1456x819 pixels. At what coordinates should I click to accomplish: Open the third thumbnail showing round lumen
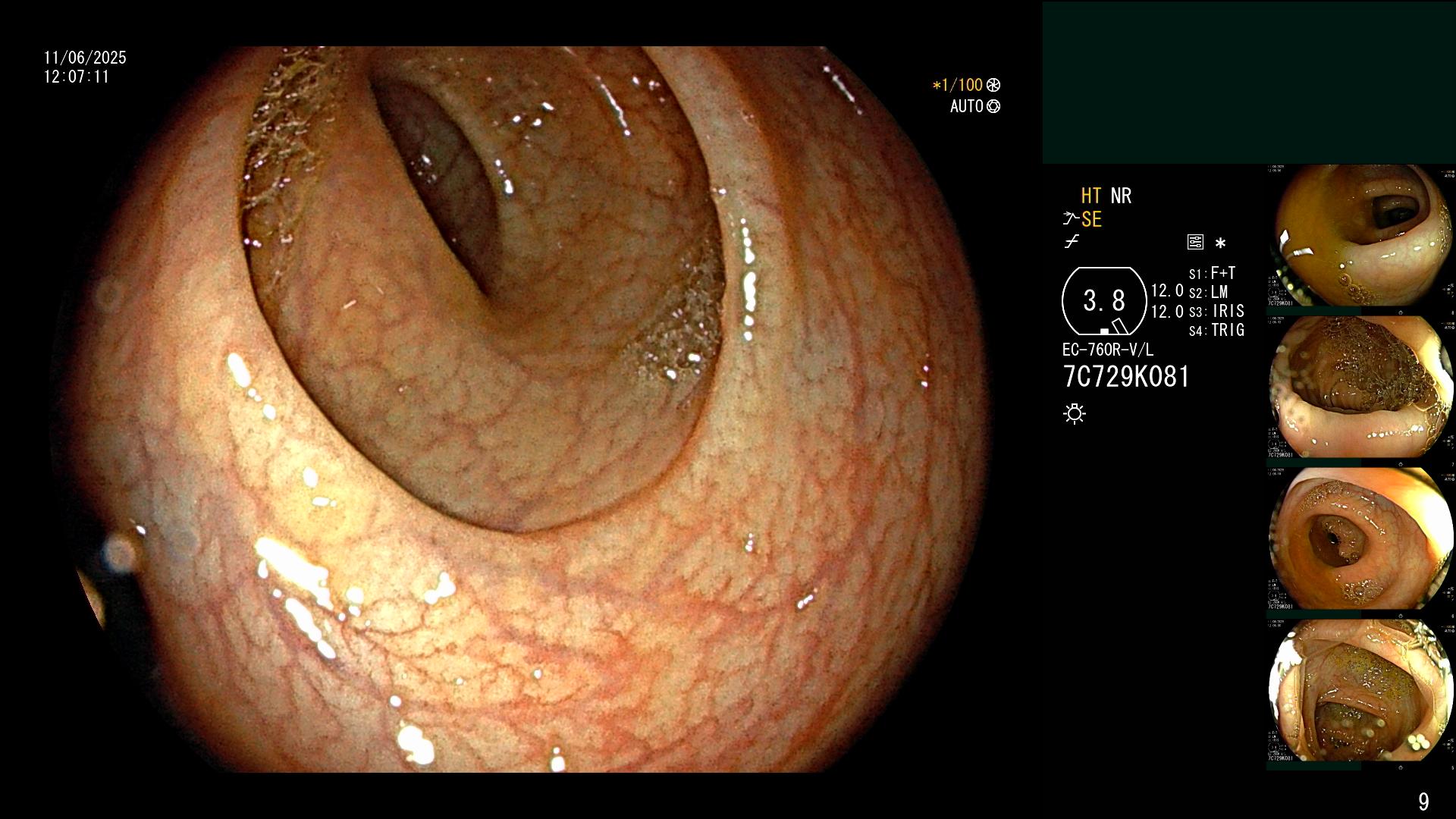pyautogui.click(x=1361, y=538)
